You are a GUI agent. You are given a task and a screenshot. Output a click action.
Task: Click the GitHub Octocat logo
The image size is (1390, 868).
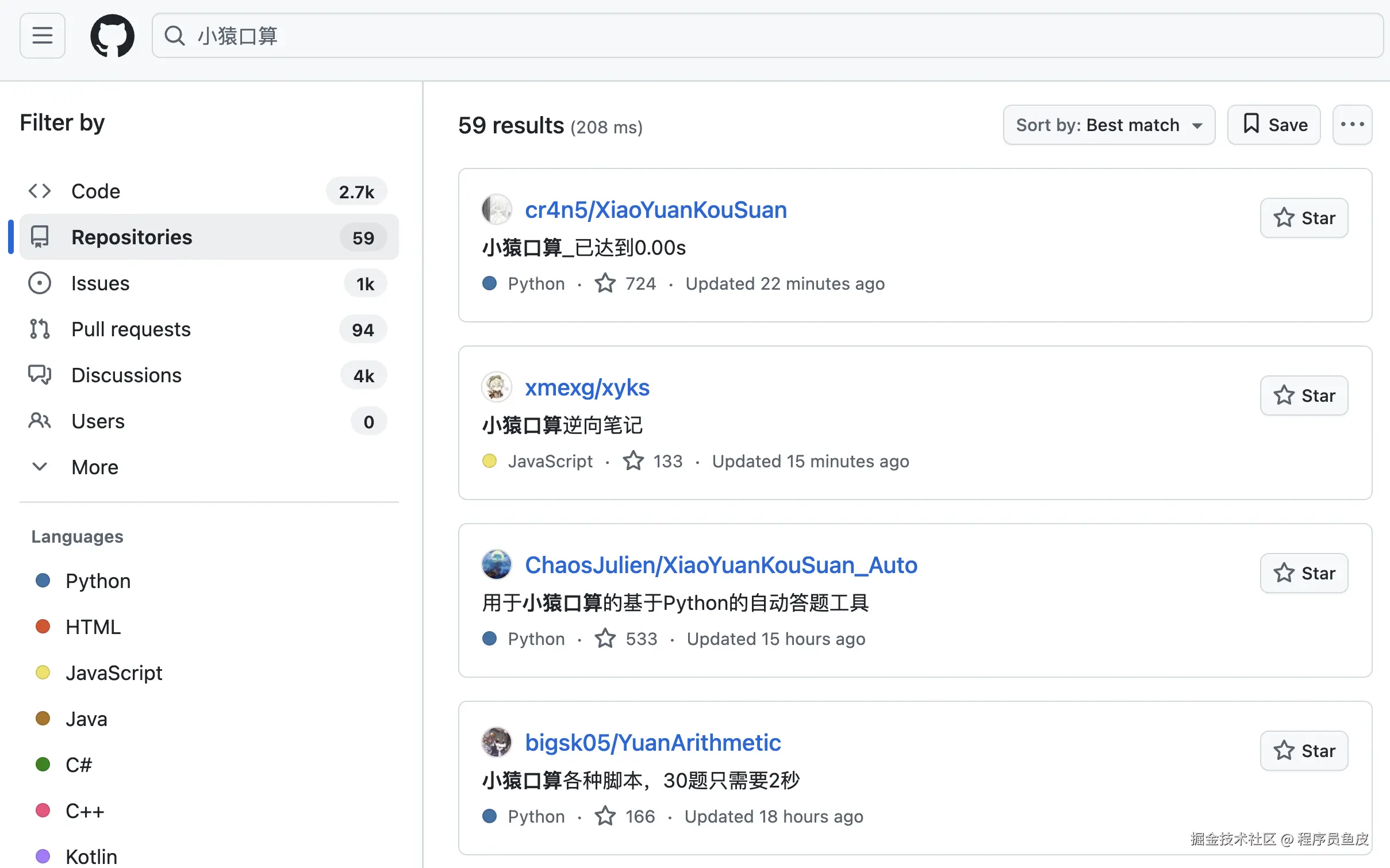click(112, 36)
